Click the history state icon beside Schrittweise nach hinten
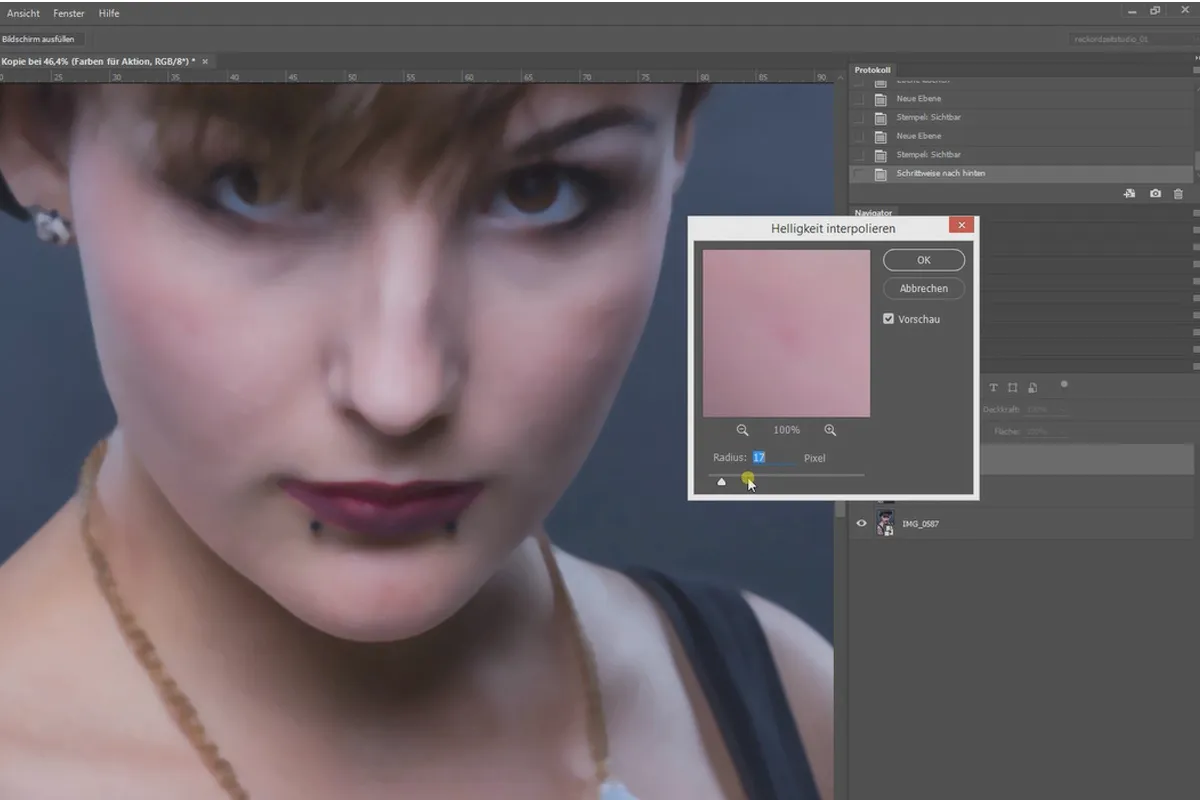The image size is (1200, 800). 881,174
